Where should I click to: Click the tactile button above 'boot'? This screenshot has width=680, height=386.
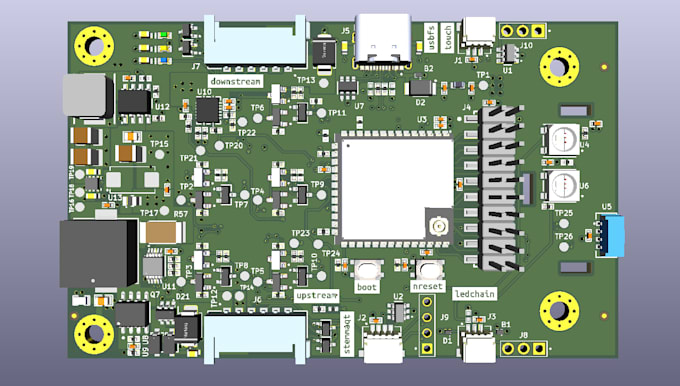(x=368, y=270)
